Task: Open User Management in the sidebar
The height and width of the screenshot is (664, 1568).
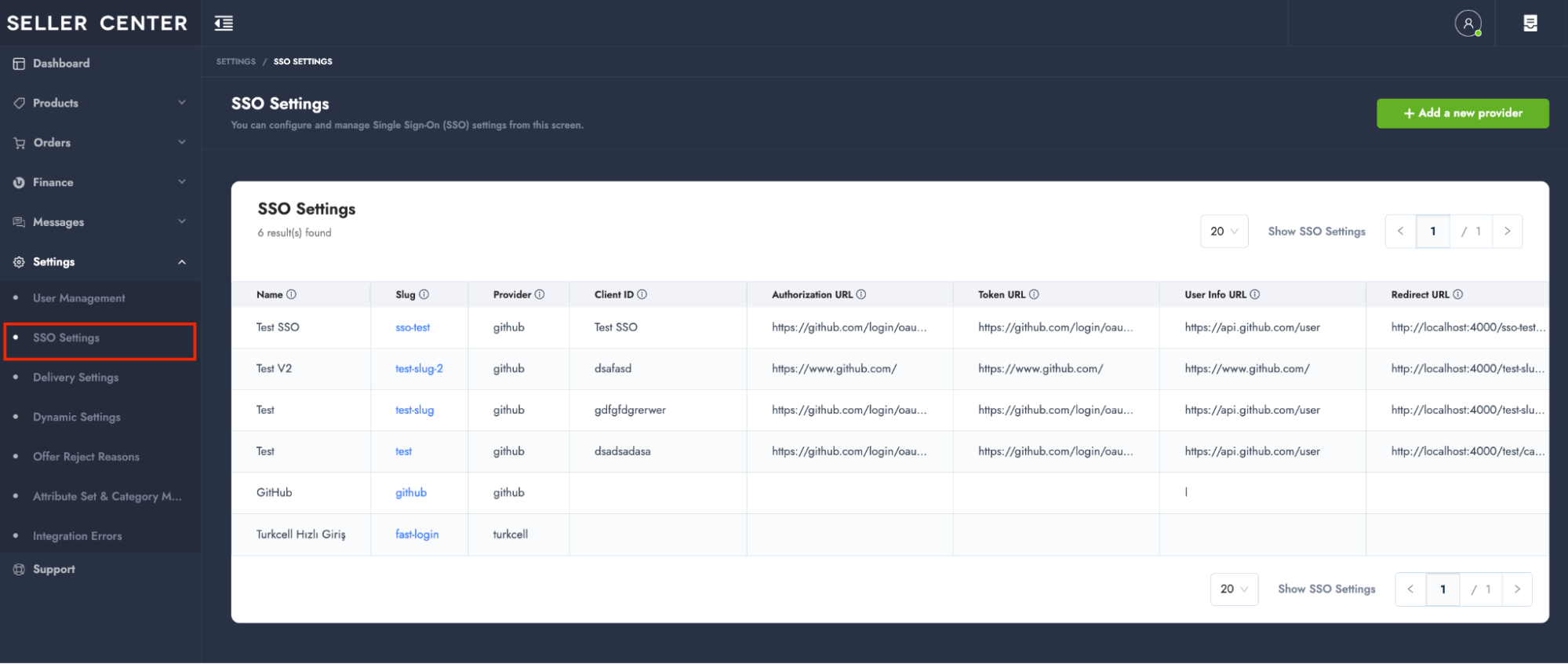Action: (79, 298)
